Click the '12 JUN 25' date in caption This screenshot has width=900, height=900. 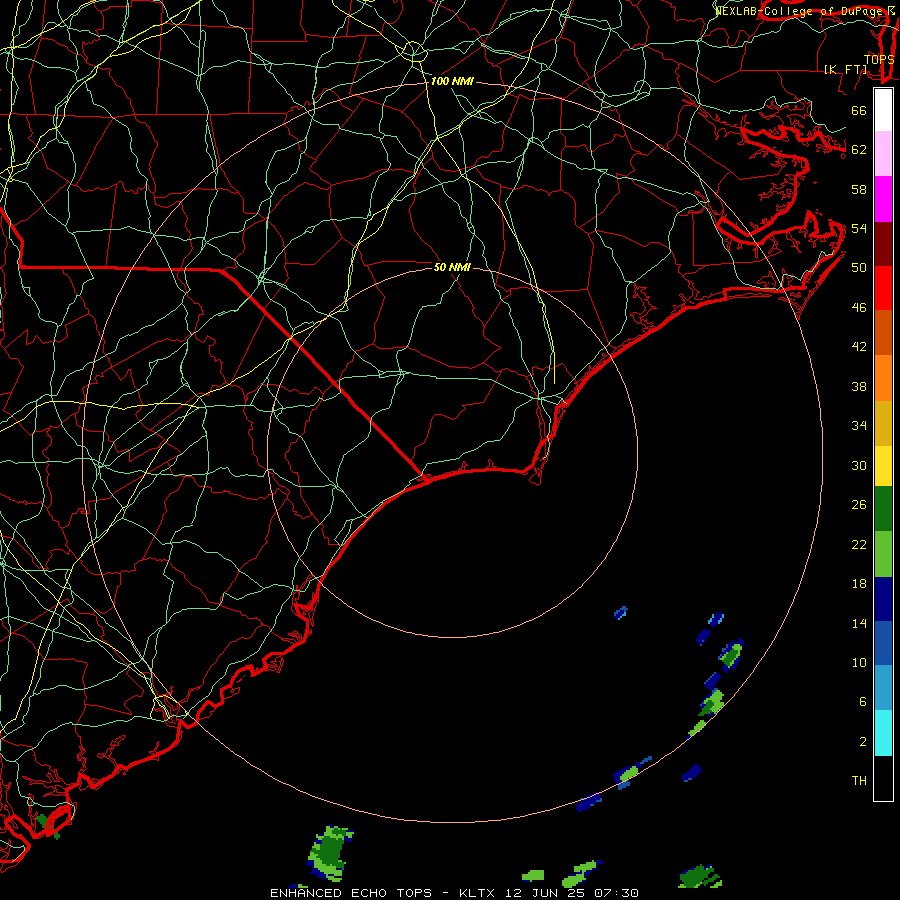pos(545,893)
